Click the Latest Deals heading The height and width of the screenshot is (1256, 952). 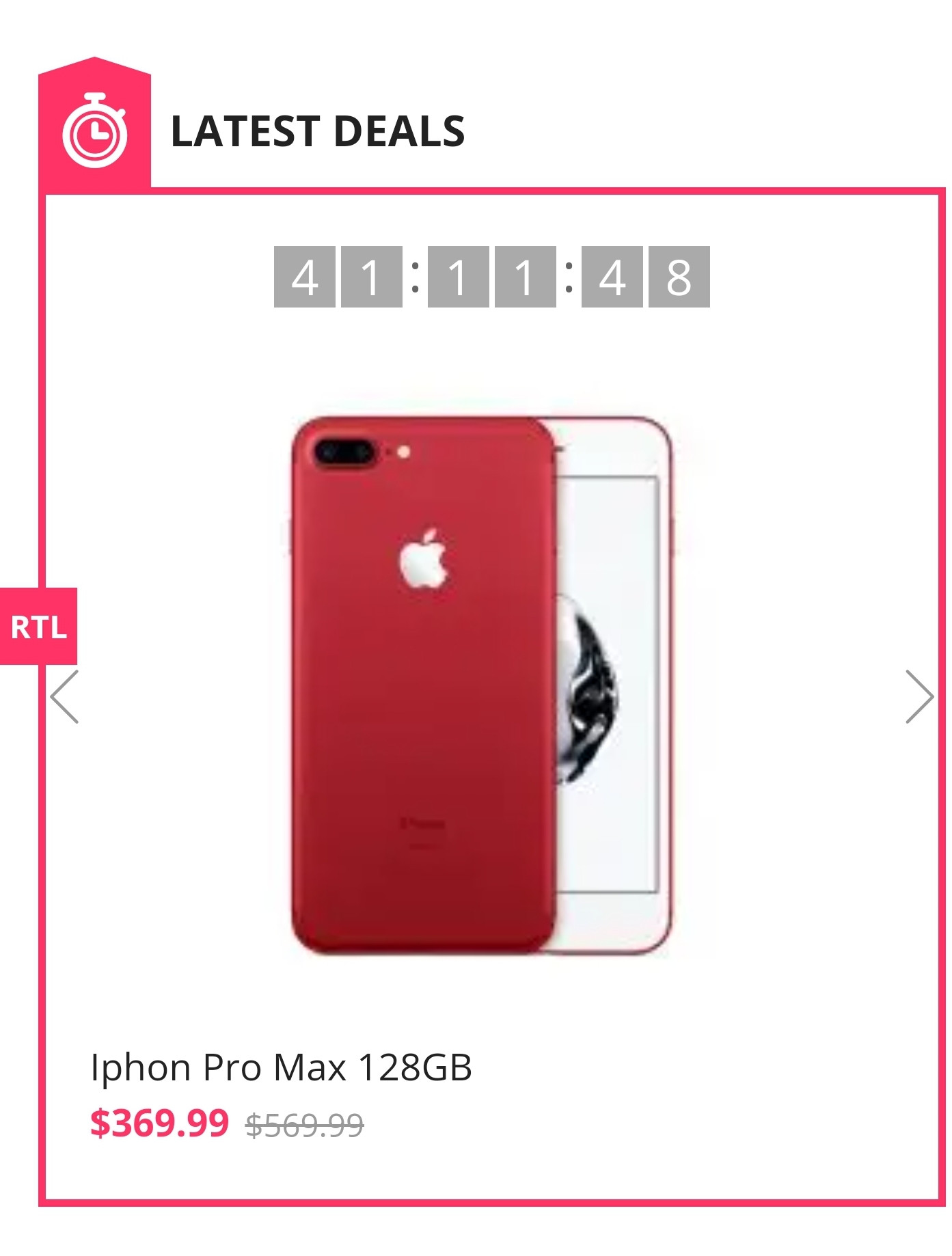click(318, 131)
